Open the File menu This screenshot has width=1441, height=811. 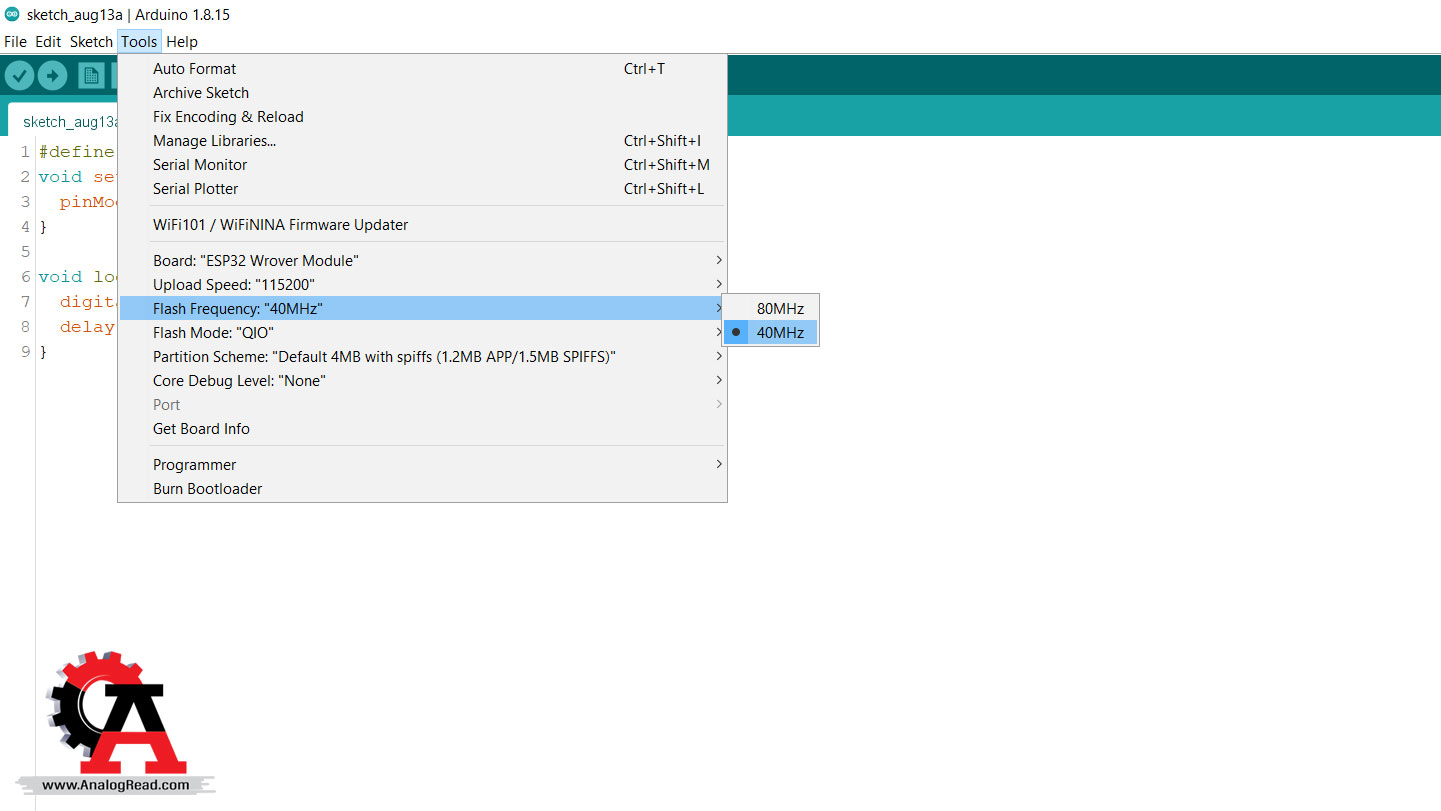point(15,42)
